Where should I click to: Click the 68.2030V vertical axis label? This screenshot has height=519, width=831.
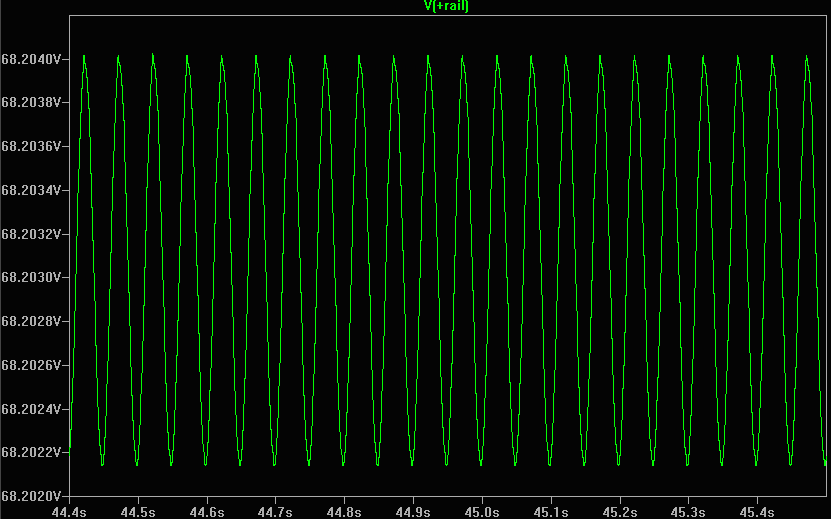(31, 277)
